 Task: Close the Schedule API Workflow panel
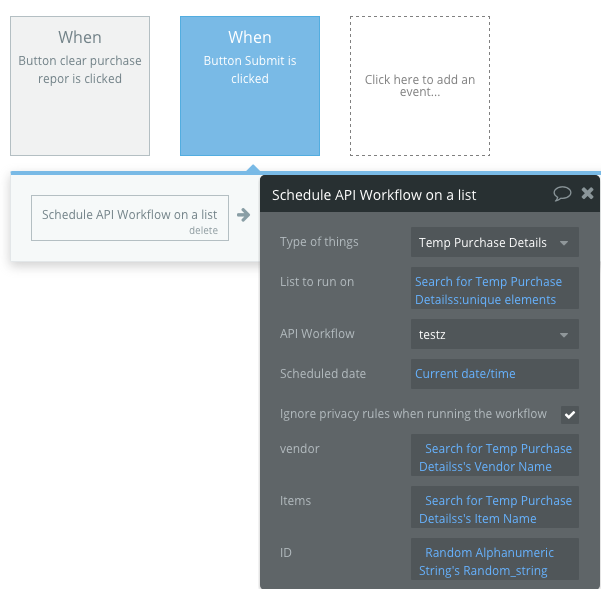[x=587, y=194]
